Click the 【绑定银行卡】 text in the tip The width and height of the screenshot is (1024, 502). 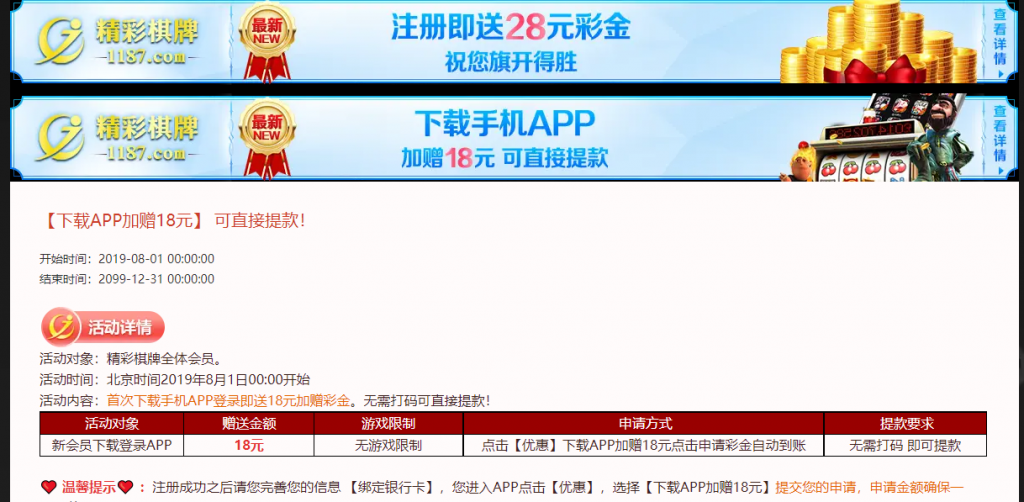coord(392,487)
